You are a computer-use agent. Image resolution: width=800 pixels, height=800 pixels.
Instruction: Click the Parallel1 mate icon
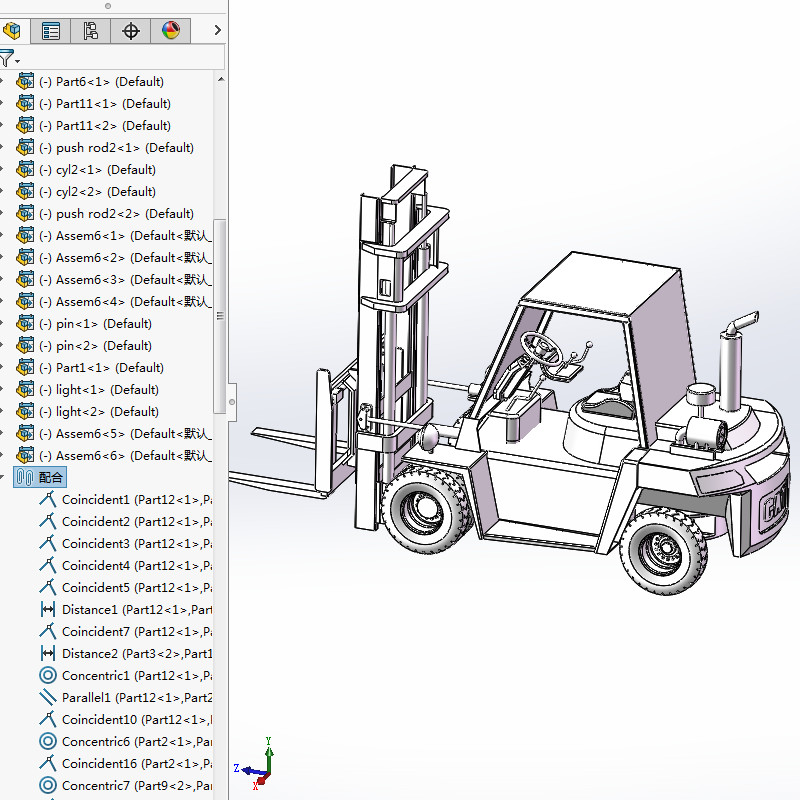click(47, 697)
